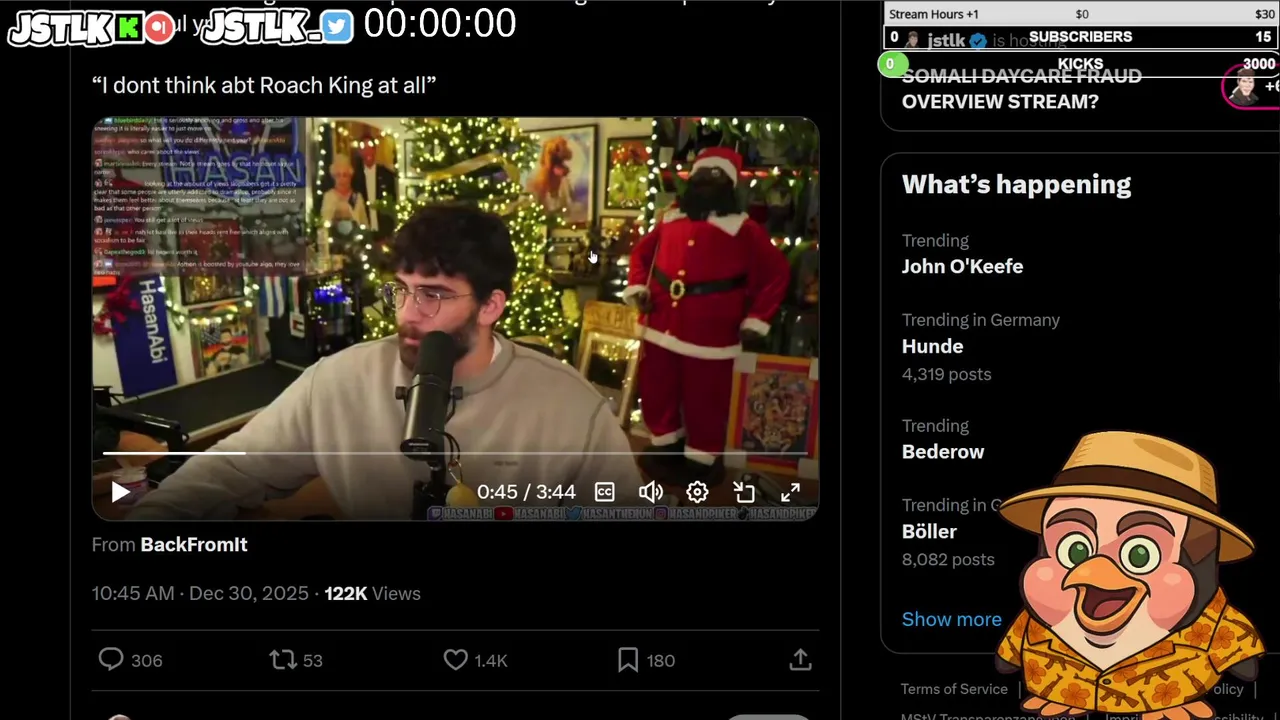The image size is (1280, 720).
Task: Open trending topic Bederow
Action: tap(943, 451)
